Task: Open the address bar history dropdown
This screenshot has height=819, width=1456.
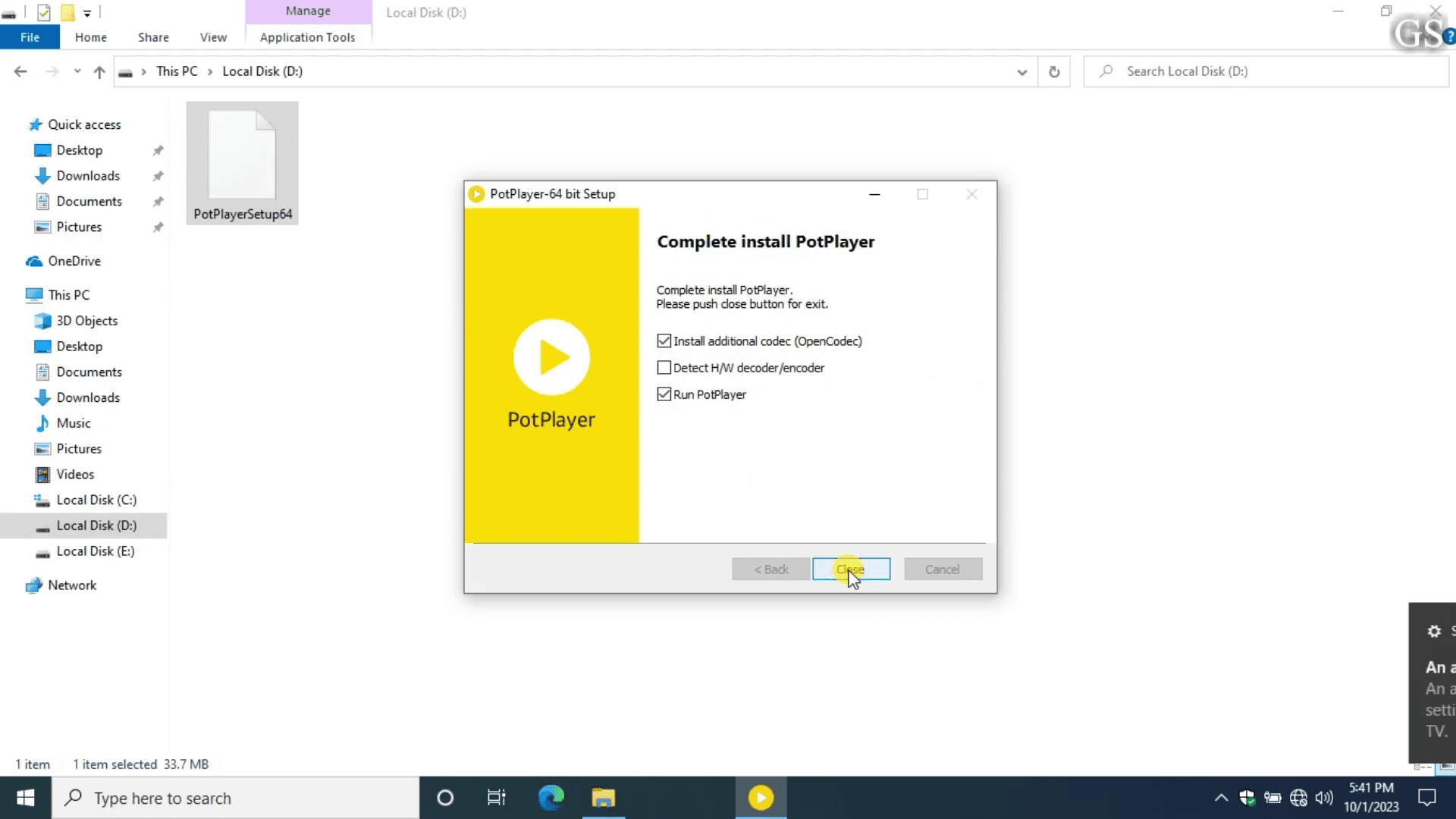Action: coord(1022,72)
